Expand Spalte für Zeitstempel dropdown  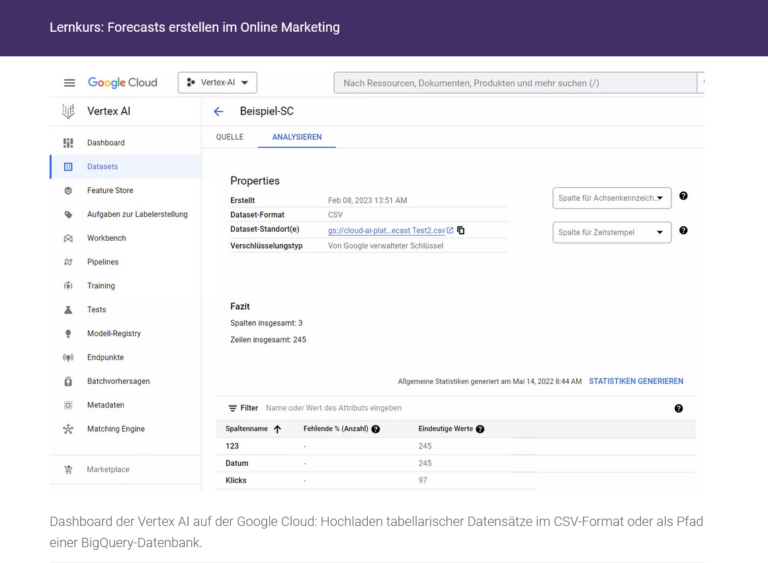(612, 232)
